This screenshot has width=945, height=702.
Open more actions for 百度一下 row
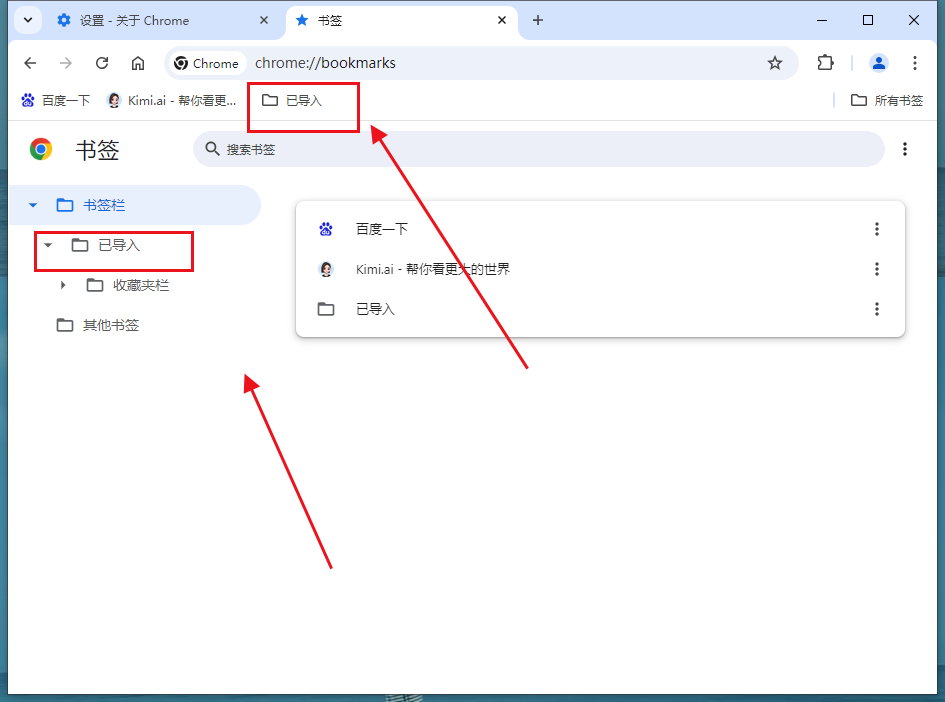pyautogui.click(x=877, y=229)
